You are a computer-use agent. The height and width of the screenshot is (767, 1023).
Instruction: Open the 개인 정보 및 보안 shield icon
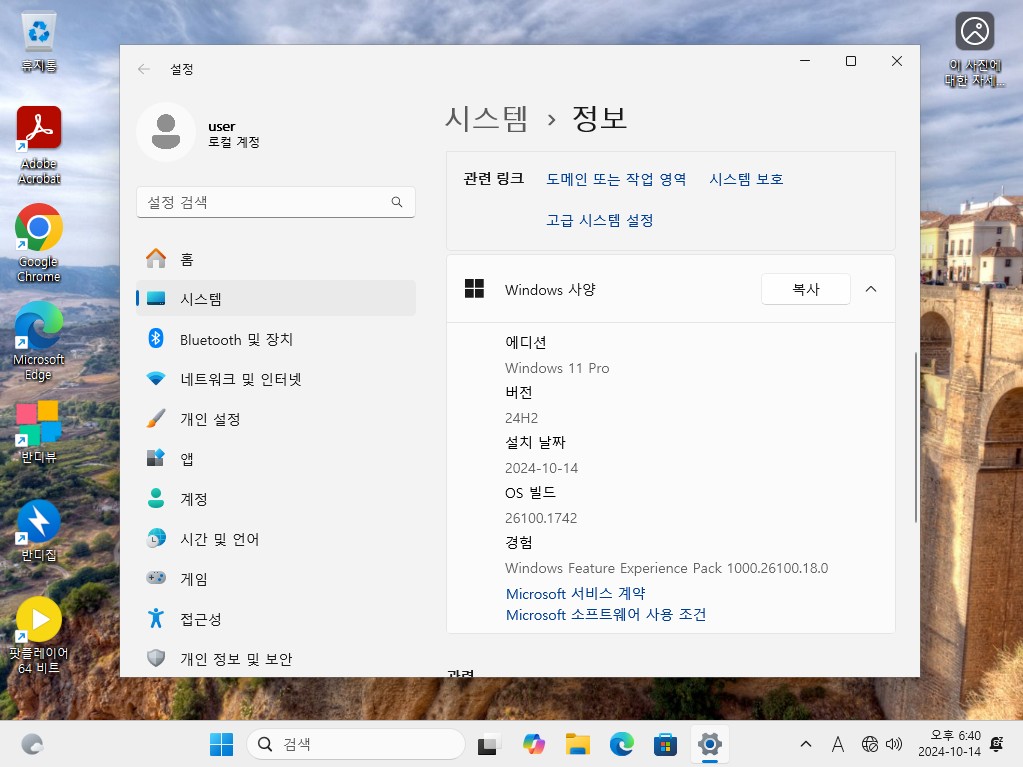coord(156,659)
